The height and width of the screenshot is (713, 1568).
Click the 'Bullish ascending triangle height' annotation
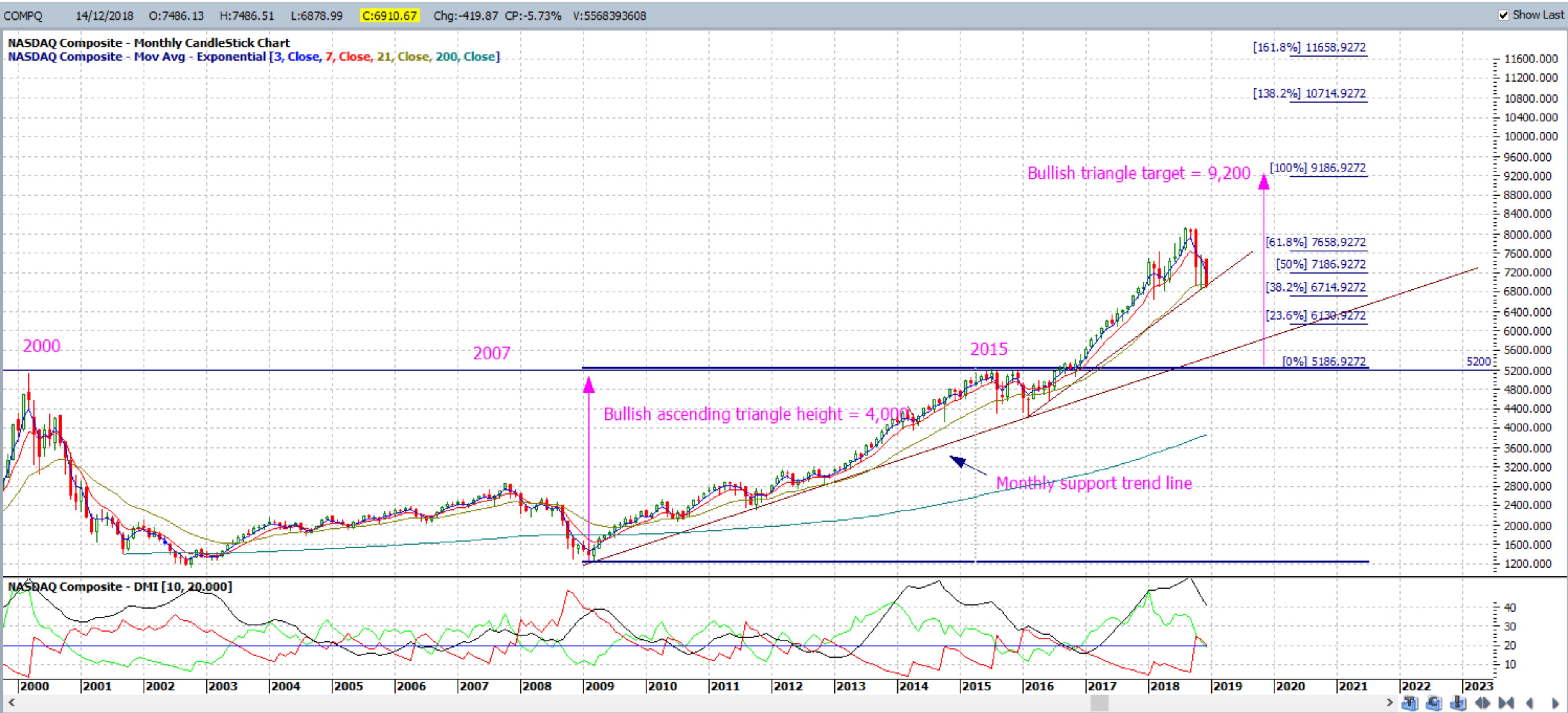pos(757,414)
